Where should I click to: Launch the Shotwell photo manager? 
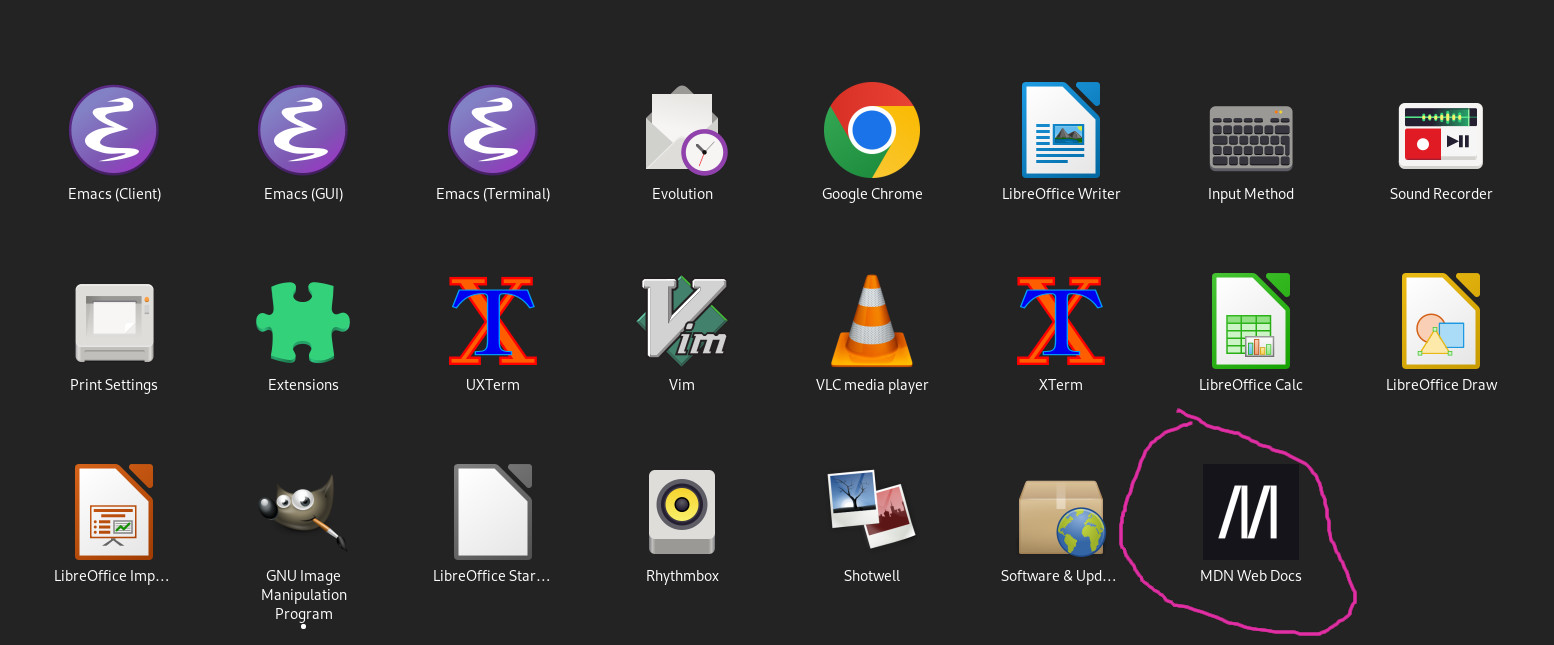[x=872, y=510]
